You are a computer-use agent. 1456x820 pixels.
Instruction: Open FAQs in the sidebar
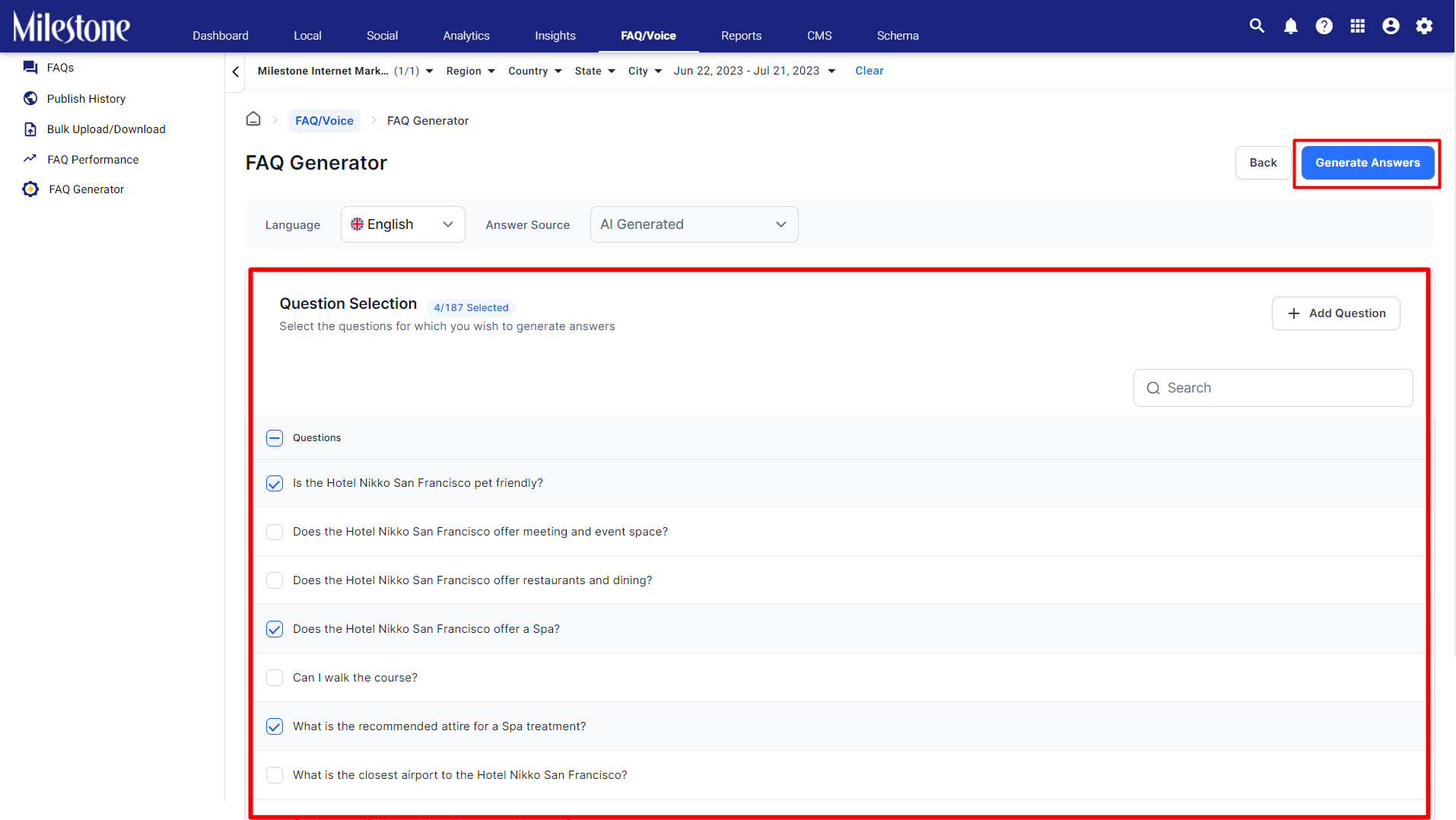pos(60,68)
